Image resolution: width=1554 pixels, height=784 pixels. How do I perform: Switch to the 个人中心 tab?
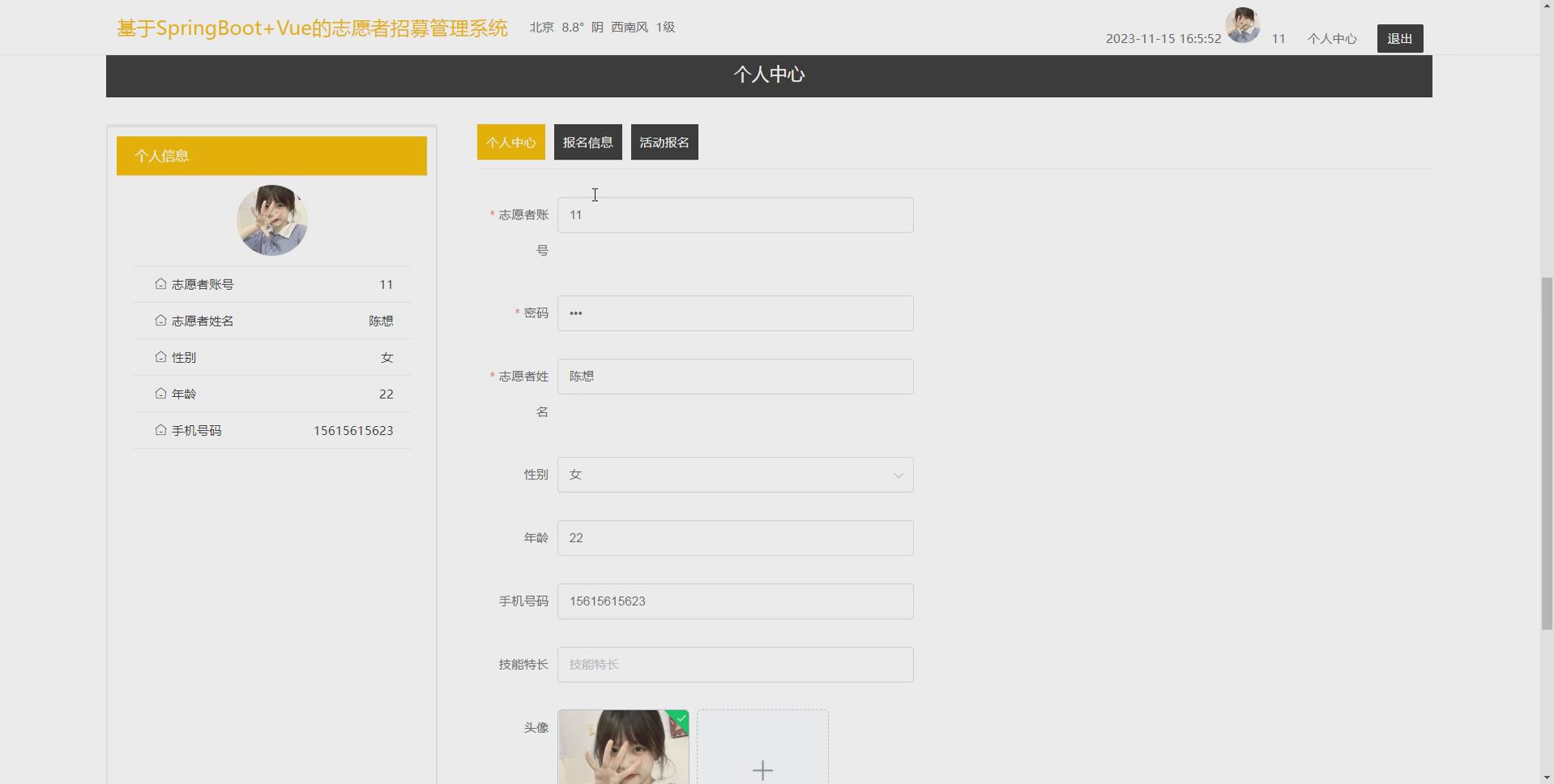[x=510, y=143]
